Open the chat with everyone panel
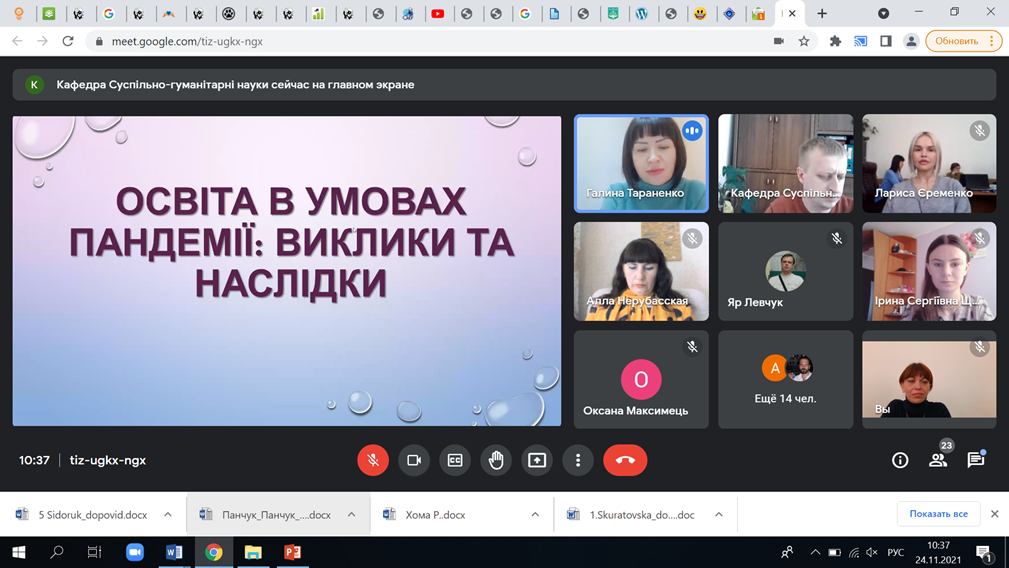This screenshot has width=1009, height=568. pos(976,460)
